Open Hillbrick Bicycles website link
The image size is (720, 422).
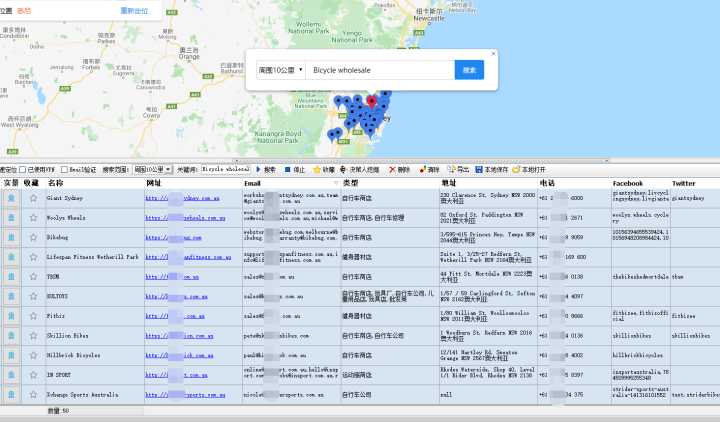pyautogui.click(x=180, y=355)
